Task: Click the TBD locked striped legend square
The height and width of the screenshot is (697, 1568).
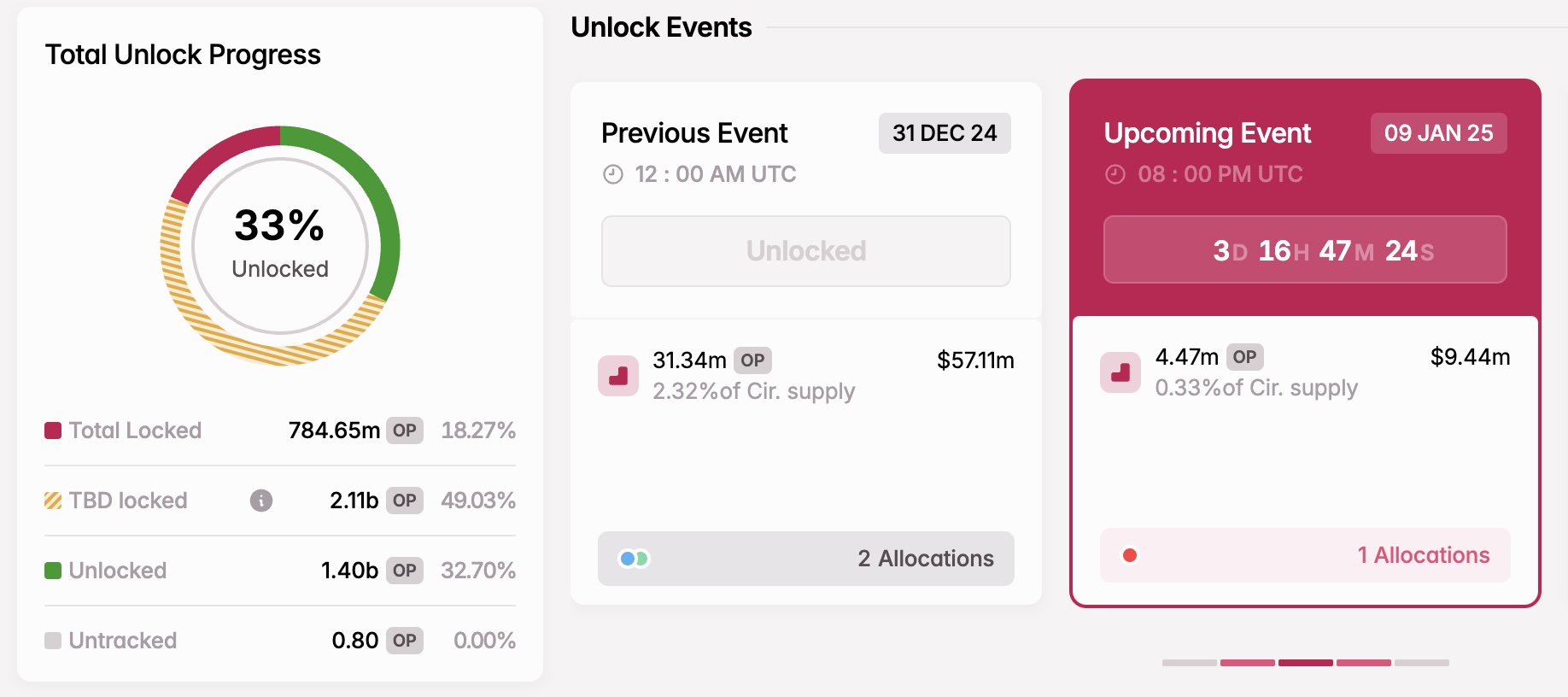Action: [x=53, y=501]
